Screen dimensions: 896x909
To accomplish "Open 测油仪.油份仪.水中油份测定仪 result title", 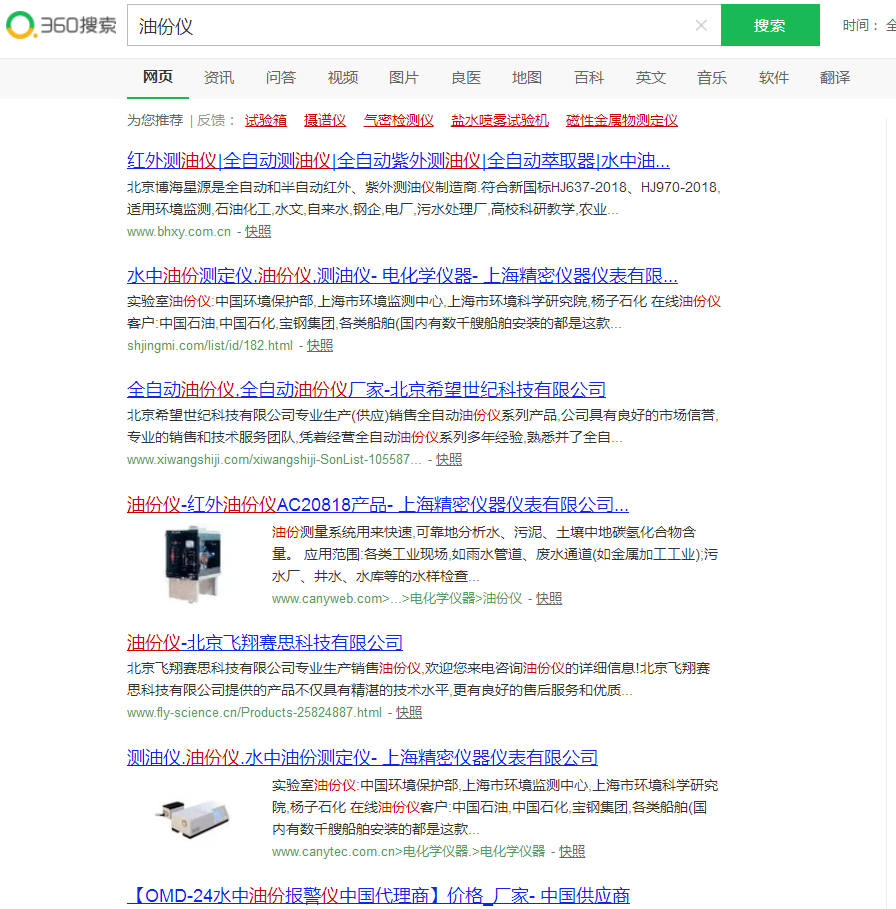I will (x=362, y=757).
